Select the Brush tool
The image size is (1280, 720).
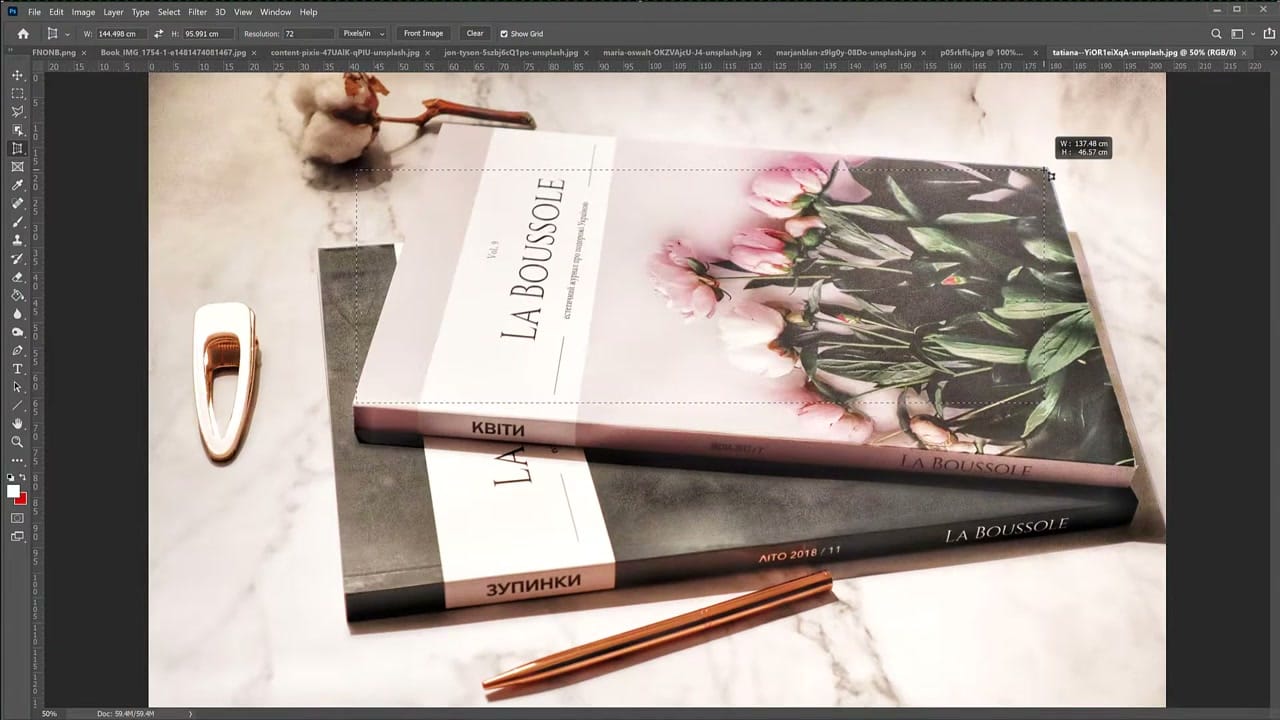[17, 222]
